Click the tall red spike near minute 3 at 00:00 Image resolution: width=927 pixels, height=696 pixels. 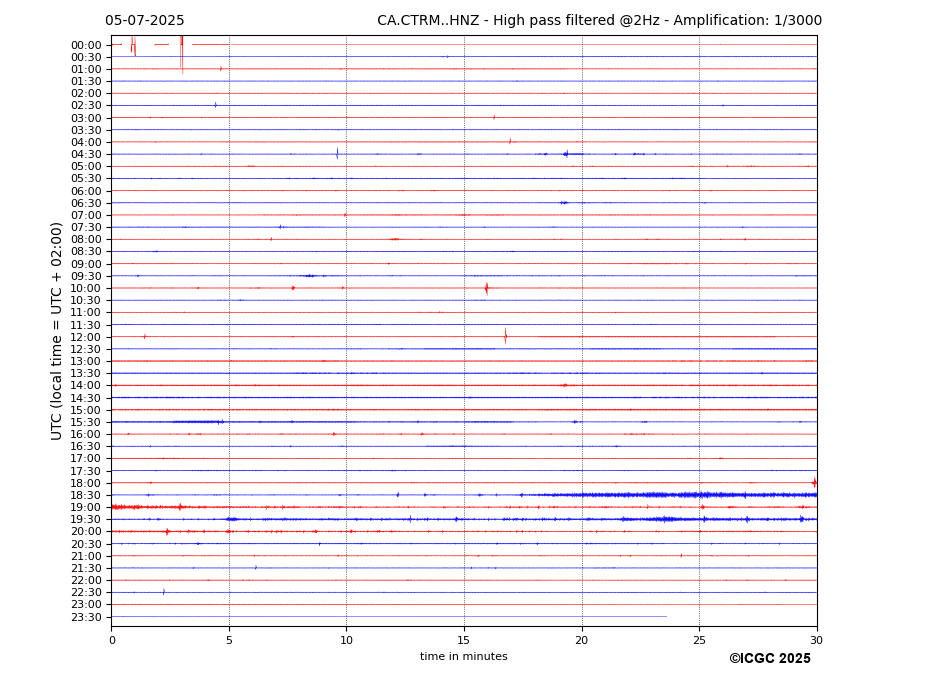coord(181,54)
